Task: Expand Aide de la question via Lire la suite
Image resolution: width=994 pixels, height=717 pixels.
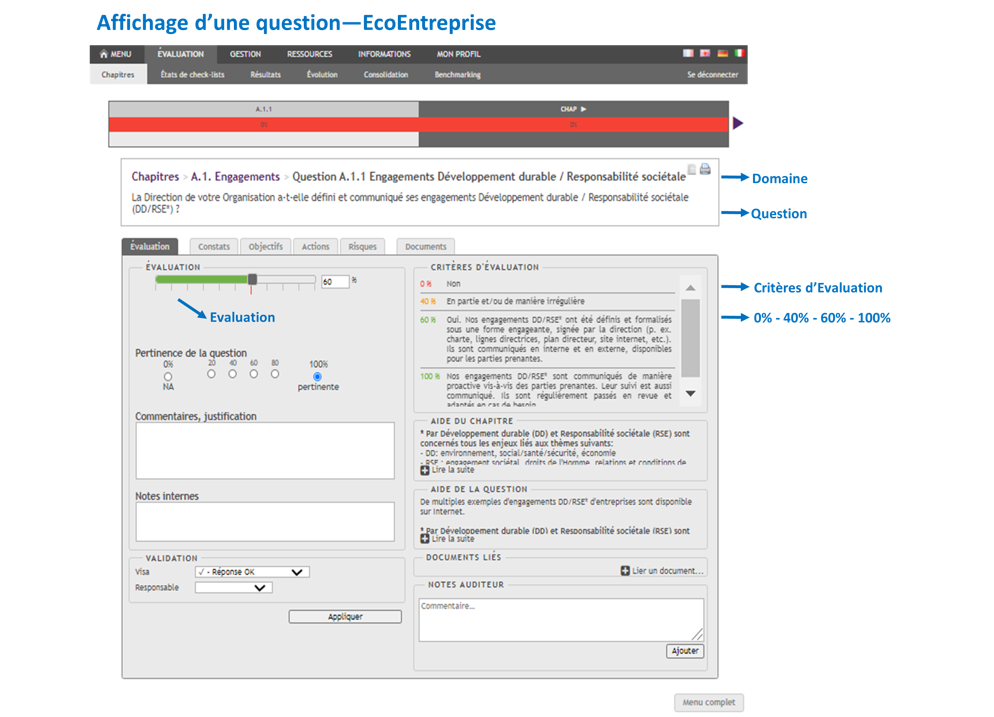Action: (x=425, y=539)
